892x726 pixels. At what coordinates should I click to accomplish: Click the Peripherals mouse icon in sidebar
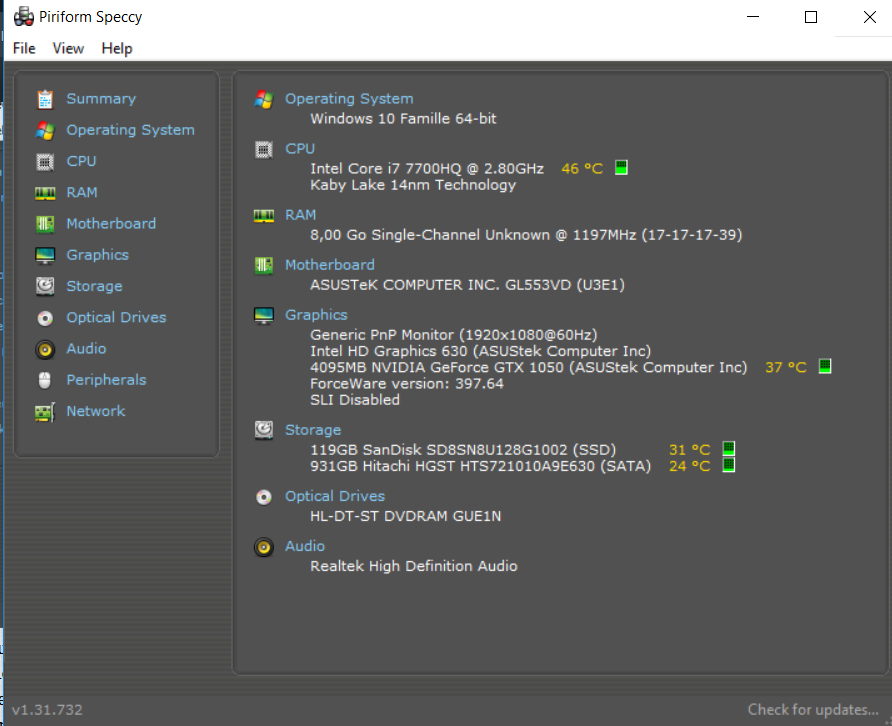[x=45, y=380]
